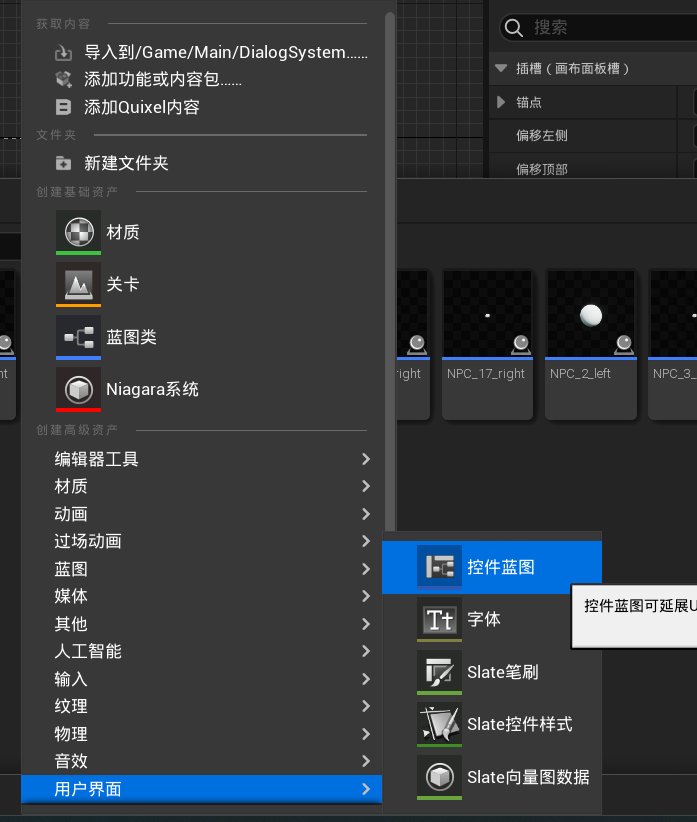
Task: Open the 物理 submenu
Action: (202, 734)
